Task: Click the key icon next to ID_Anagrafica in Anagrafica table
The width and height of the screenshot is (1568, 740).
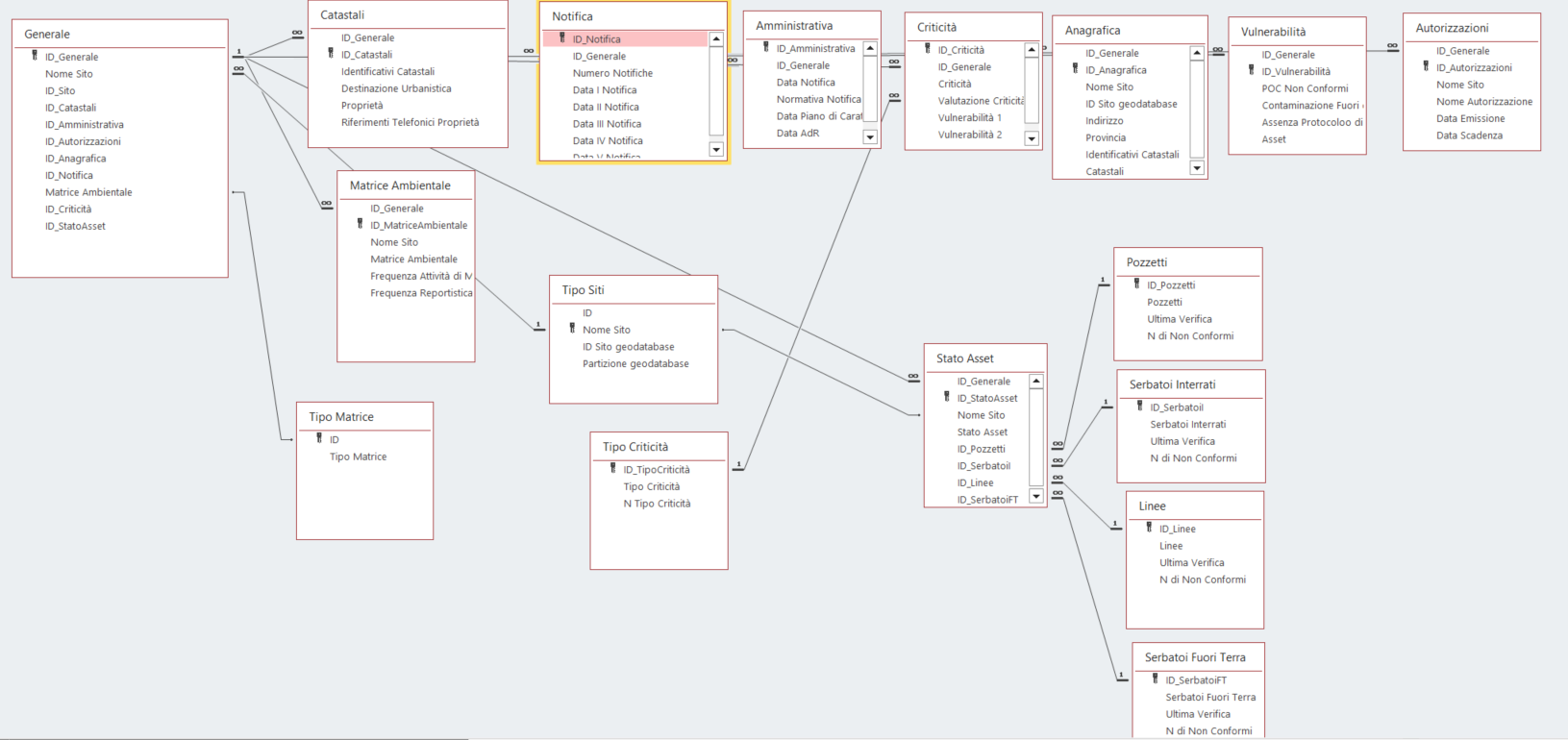Action: click(1075, 69)
